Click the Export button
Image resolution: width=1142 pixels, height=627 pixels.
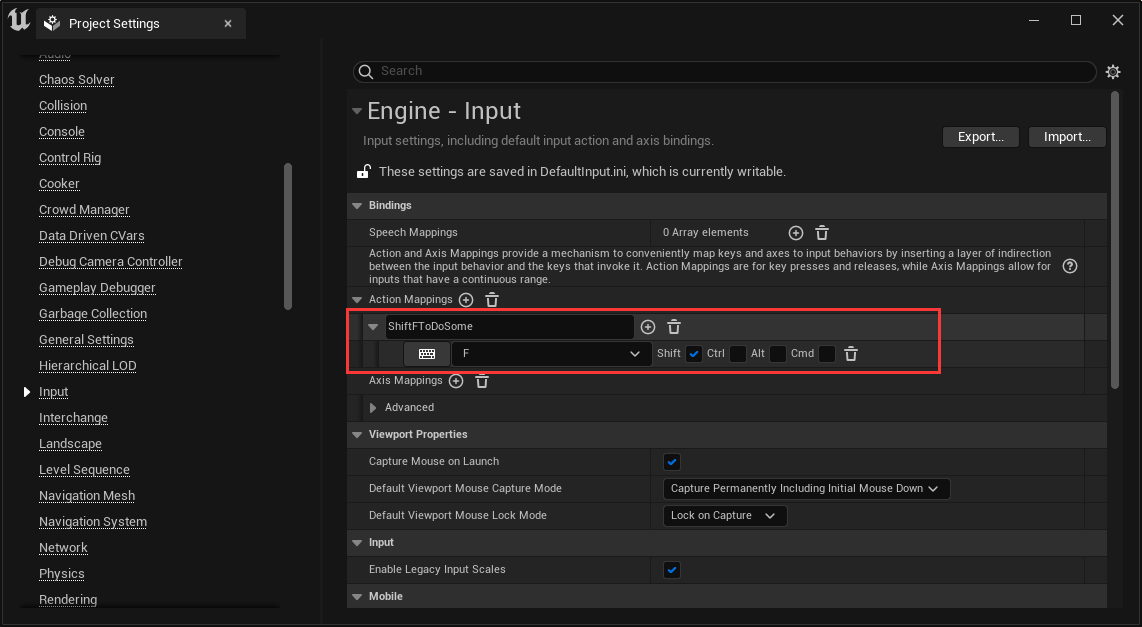980,137
